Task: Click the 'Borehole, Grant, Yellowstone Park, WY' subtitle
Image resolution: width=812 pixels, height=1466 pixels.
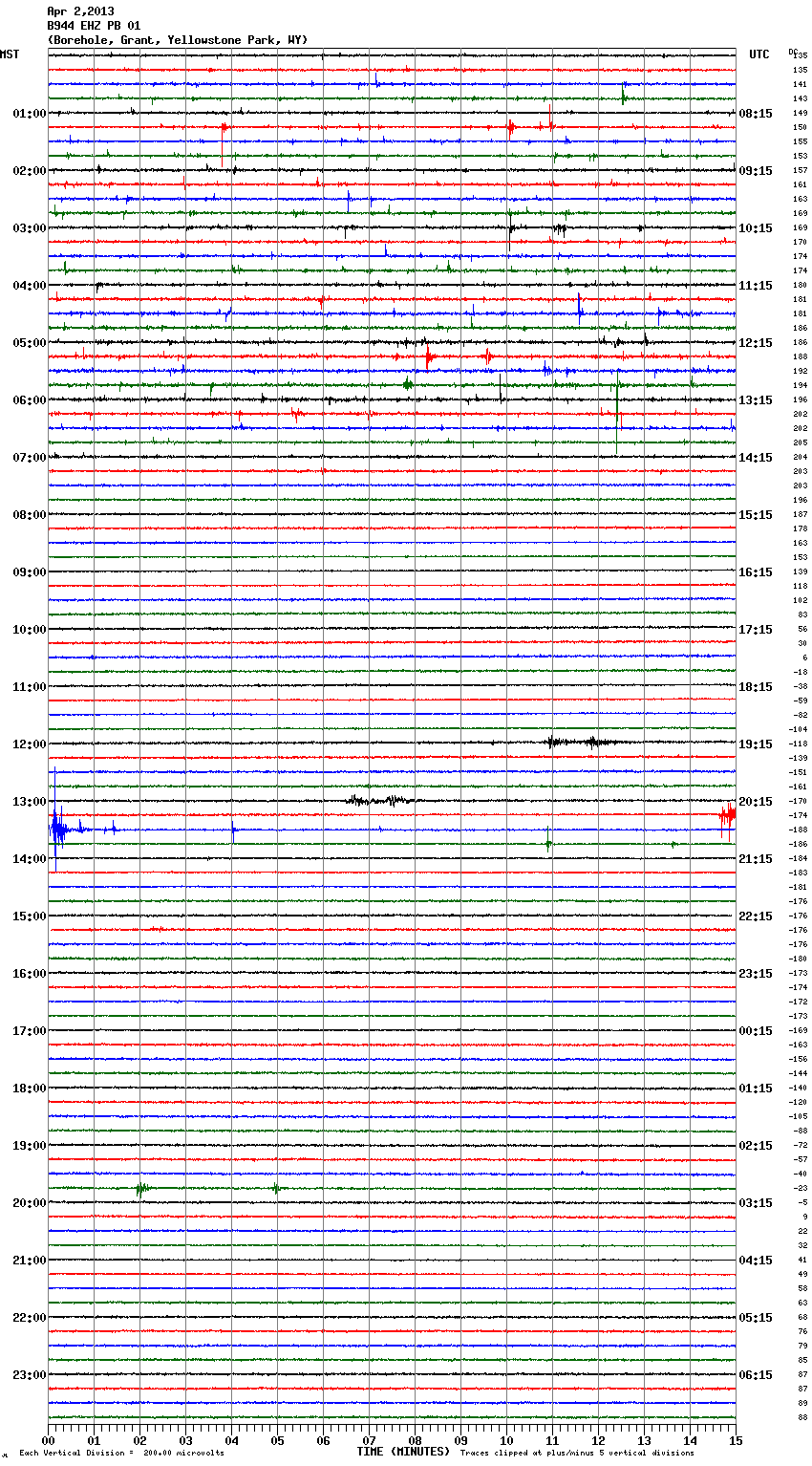Action: click(178, 40)
